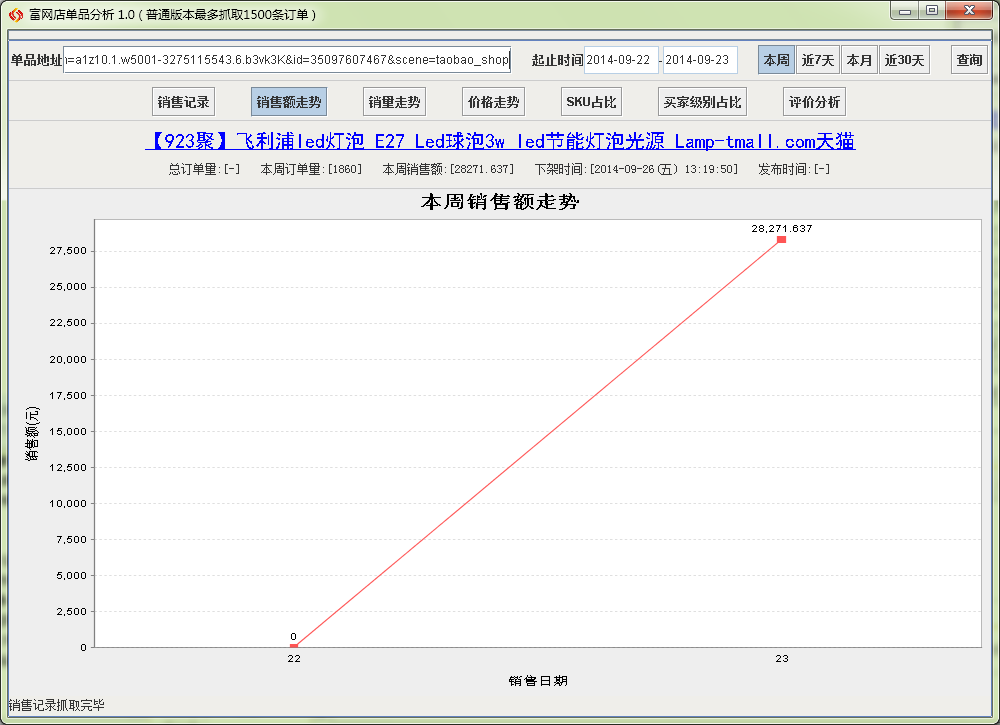The image size is (1000, 725).
Task: Click the app logo icon in title bar
Action: [16, 15]
